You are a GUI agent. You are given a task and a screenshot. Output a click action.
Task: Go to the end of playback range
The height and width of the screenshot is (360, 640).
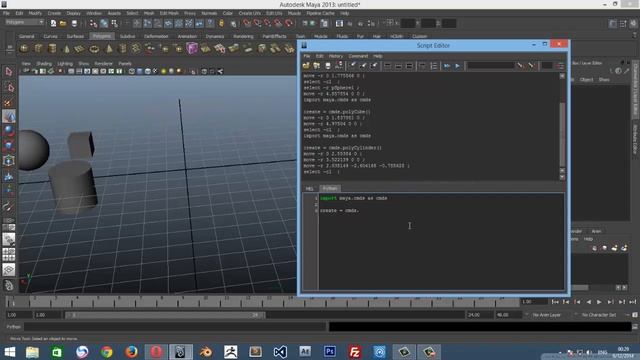[x=632, y=302]
